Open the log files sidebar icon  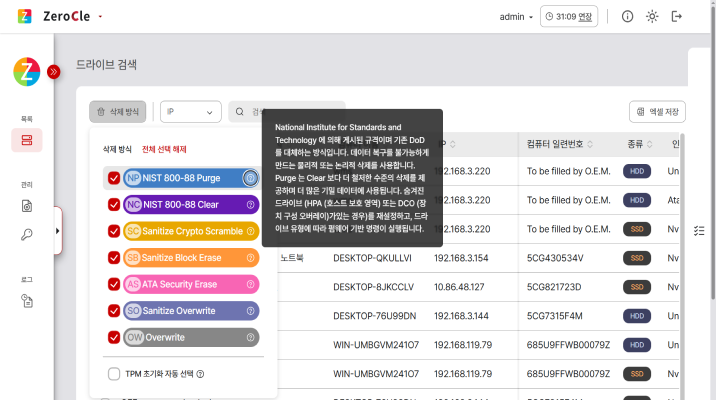(x=27, y=301)
